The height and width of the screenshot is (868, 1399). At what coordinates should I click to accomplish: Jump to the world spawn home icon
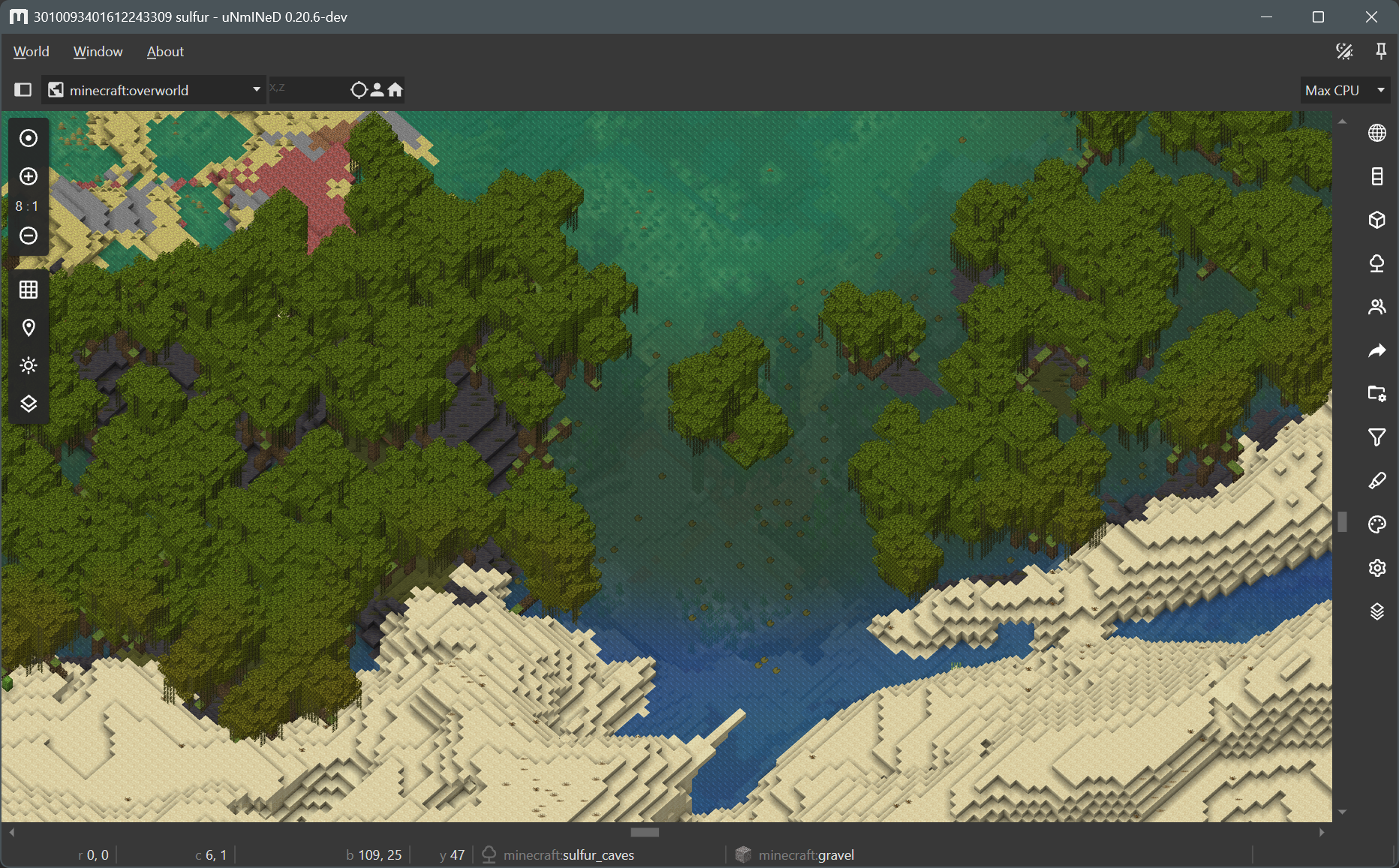(395, 90)
